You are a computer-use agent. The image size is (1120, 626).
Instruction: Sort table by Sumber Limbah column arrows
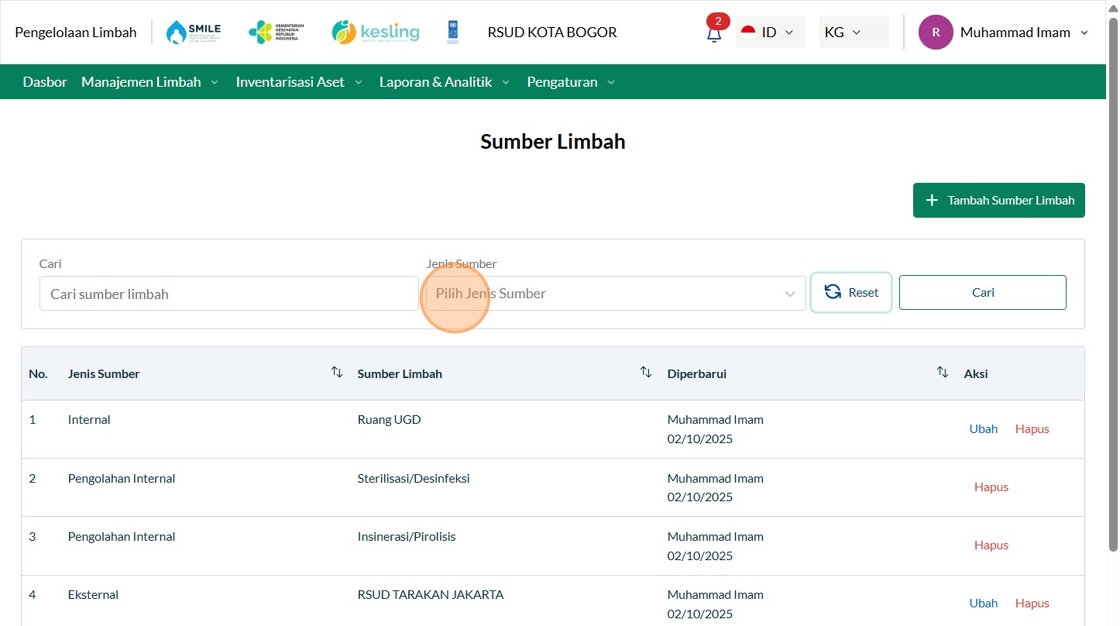(646, 372)
